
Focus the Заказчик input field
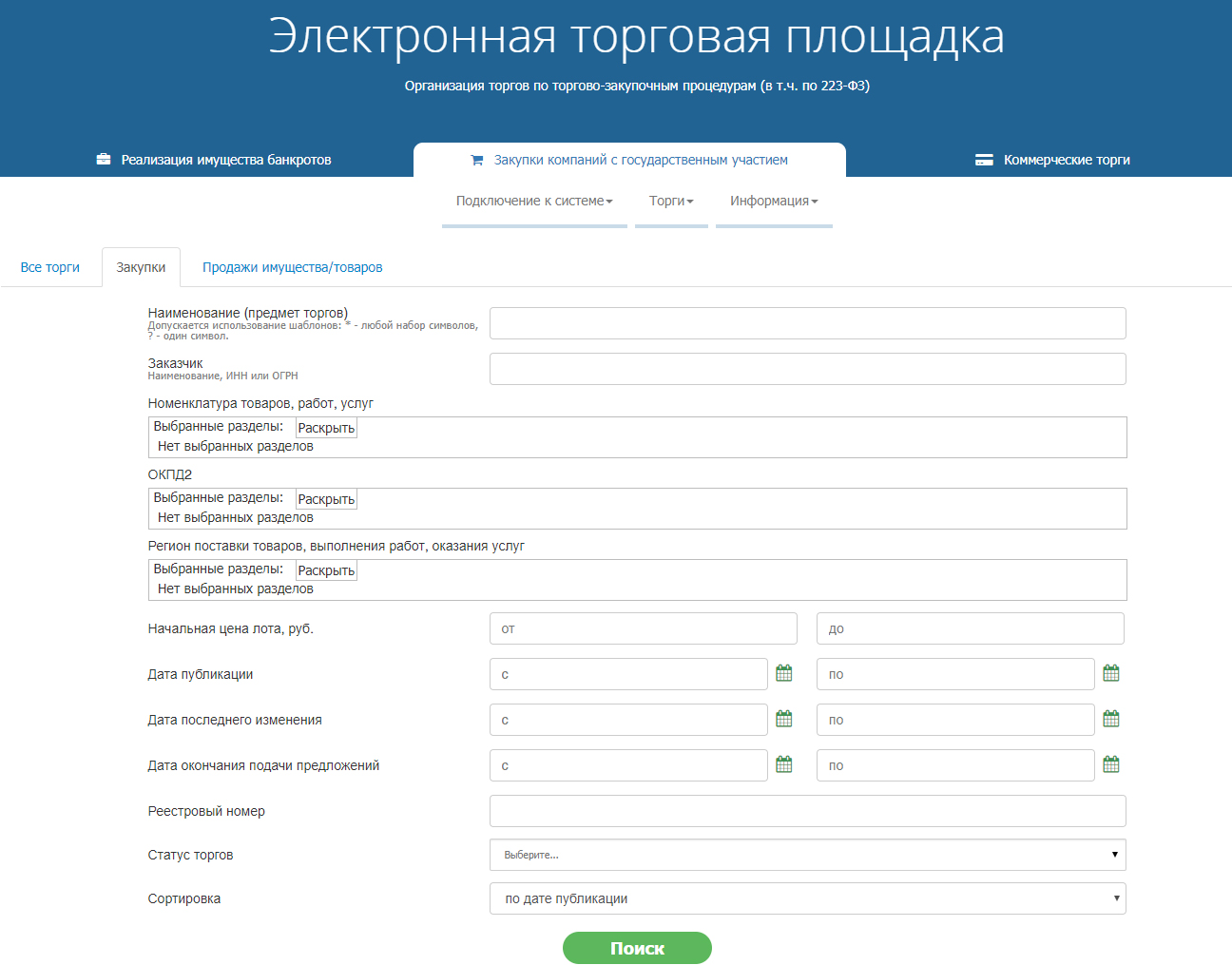[808, 369]
